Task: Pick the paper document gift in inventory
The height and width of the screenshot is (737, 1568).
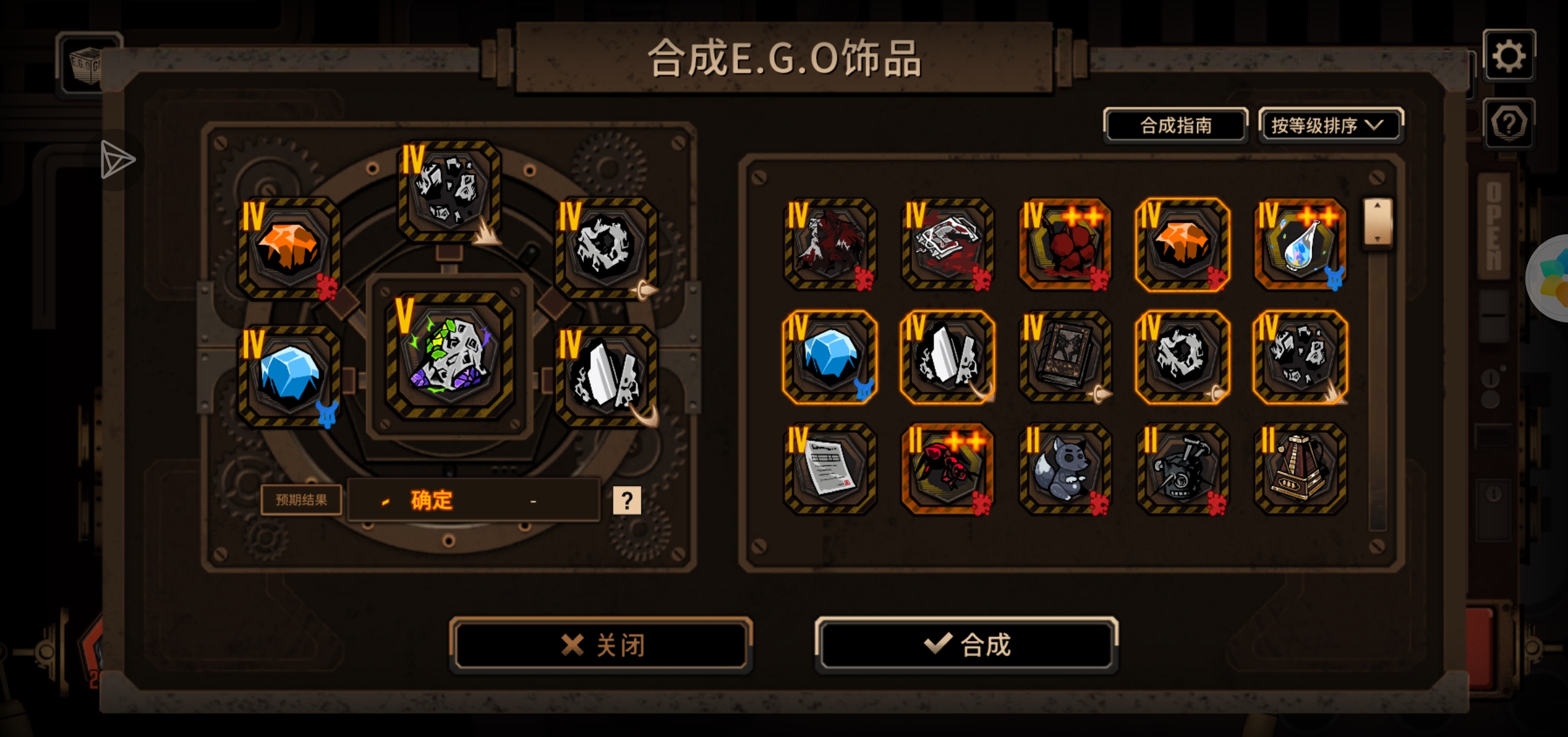Action: (830, 468)
